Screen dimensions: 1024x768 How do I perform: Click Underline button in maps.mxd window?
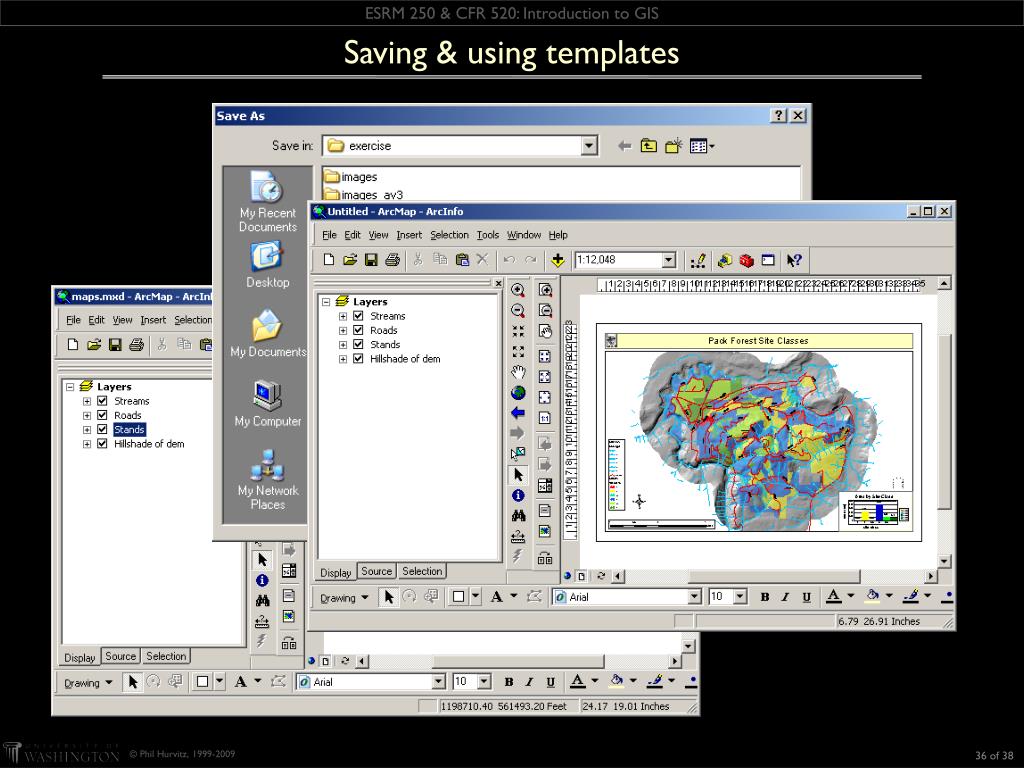click(x=551, y=682)
